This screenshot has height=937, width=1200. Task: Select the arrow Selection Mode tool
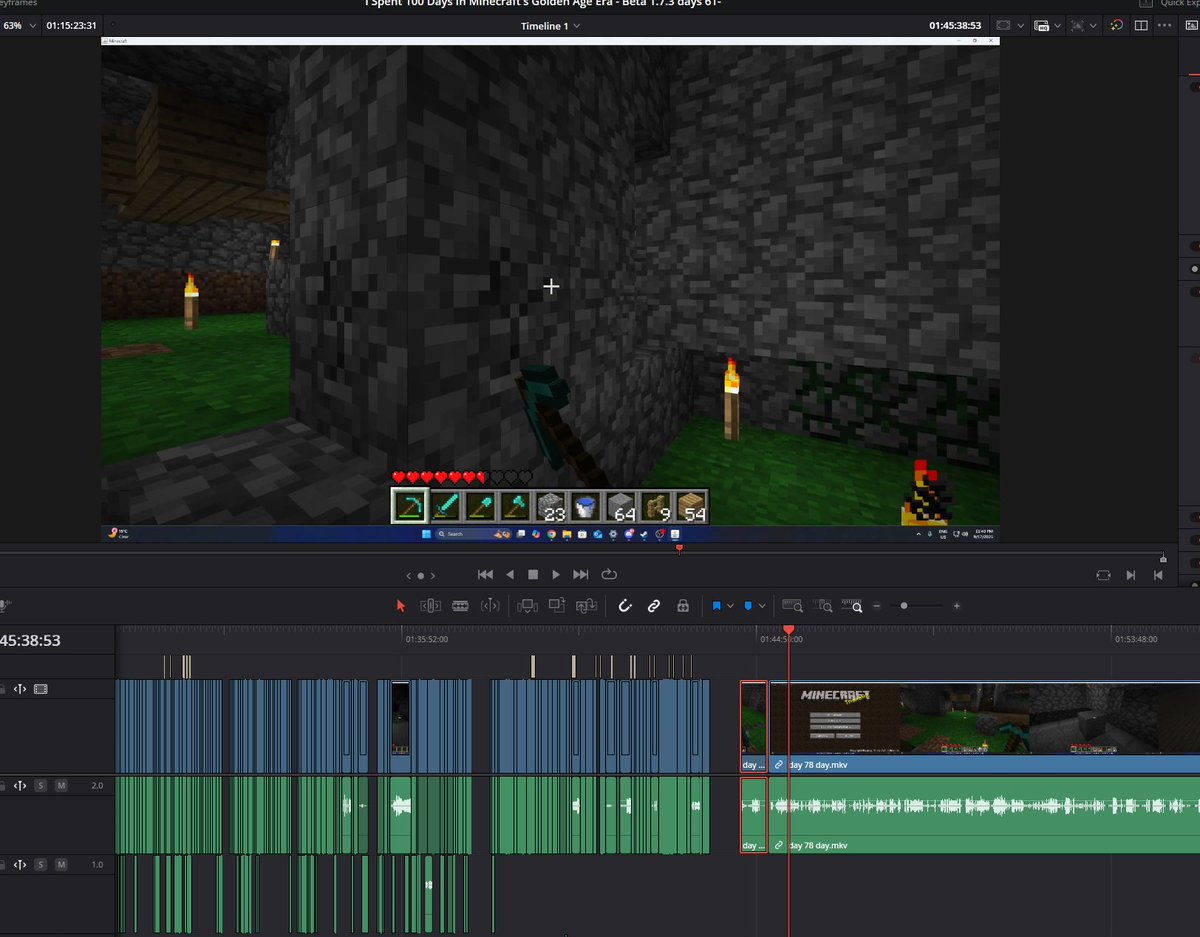coord(401,606)
